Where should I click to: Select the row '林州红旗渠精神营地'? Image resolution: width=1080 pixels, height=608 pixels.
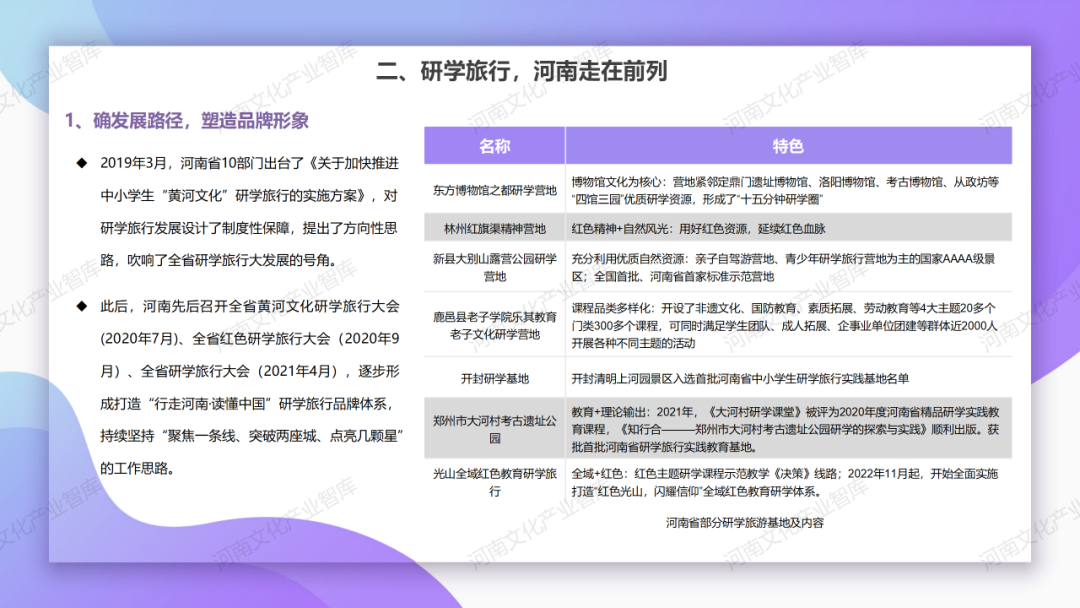[x=495, y=229]
